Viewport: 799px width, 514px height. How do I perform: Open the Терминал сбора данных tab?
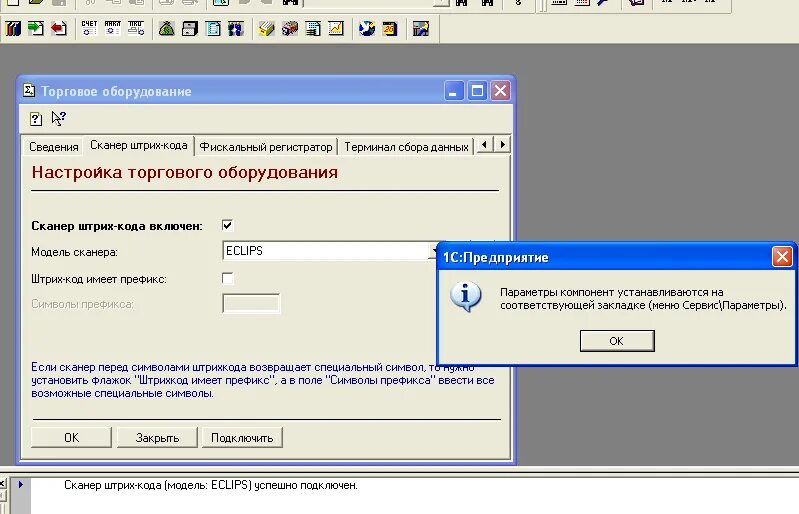[x=406, y=147]
